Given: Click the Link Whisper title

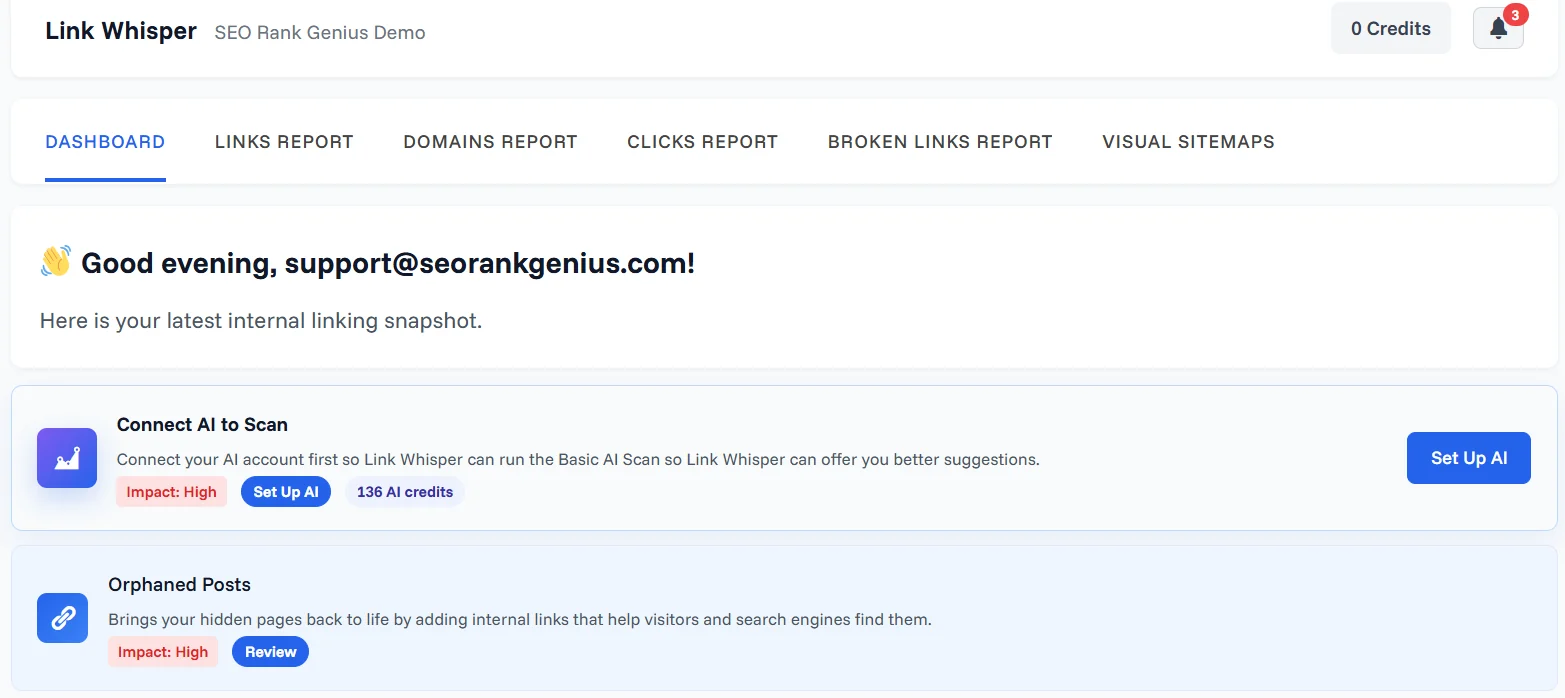Looking at the screenshot, I should 121,31.
